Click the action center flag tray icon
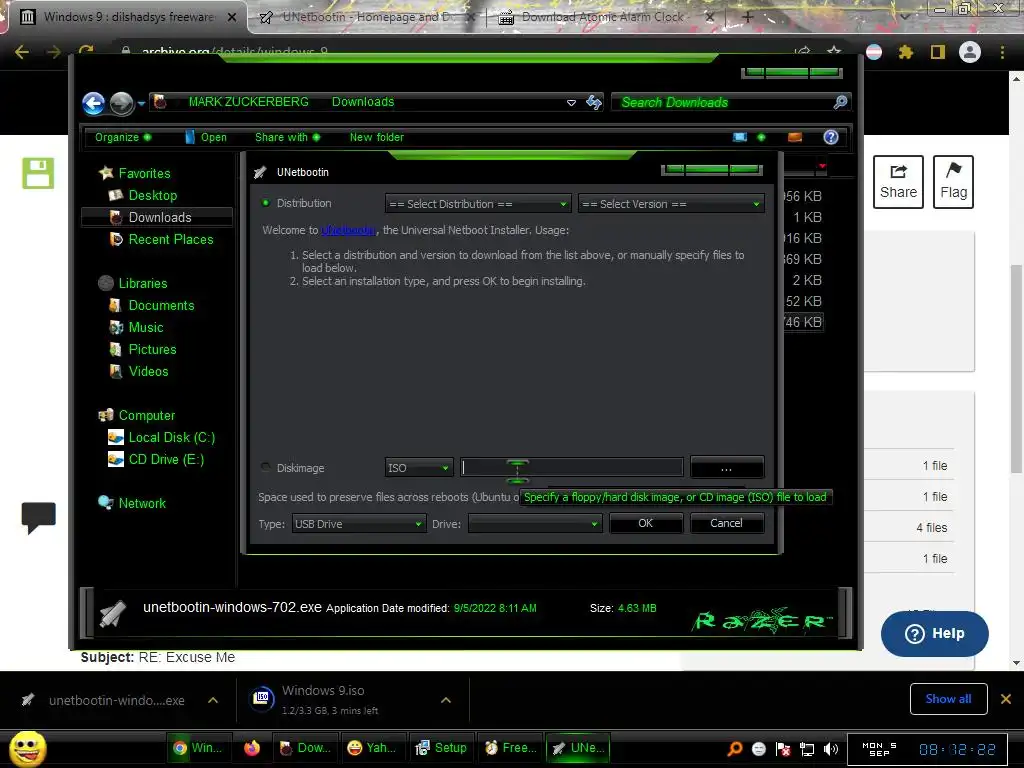This screenshot has width=1024, height=768. (x=783, y=748)
